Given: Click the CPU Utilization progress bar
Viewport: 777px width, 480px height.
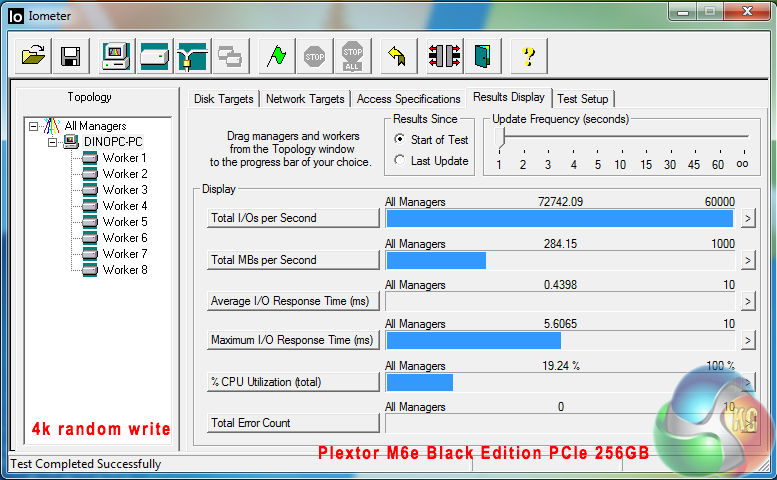Looking at the screenshot, I should 560,382.
